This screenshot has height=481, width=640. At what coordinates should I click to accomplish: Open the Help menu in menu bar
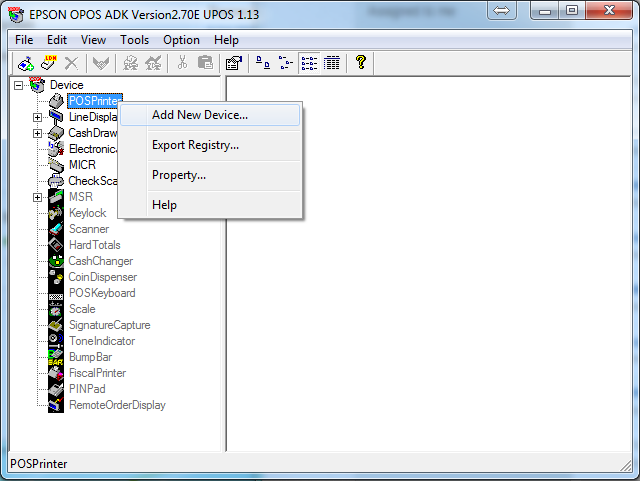(x=226, y=40)
